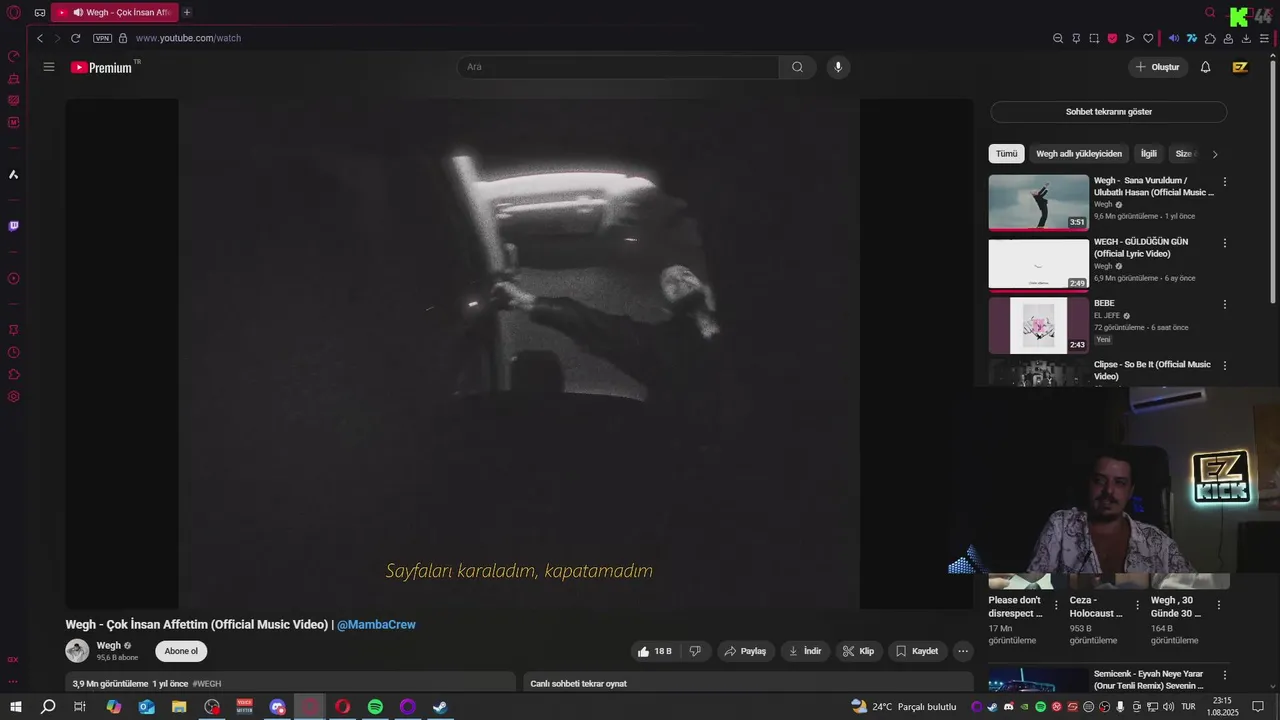The image size is (1280, 720).
Task: Open options for the GÜLDÜĞÜN GÜN video
Action: [x=1225, y=243]
